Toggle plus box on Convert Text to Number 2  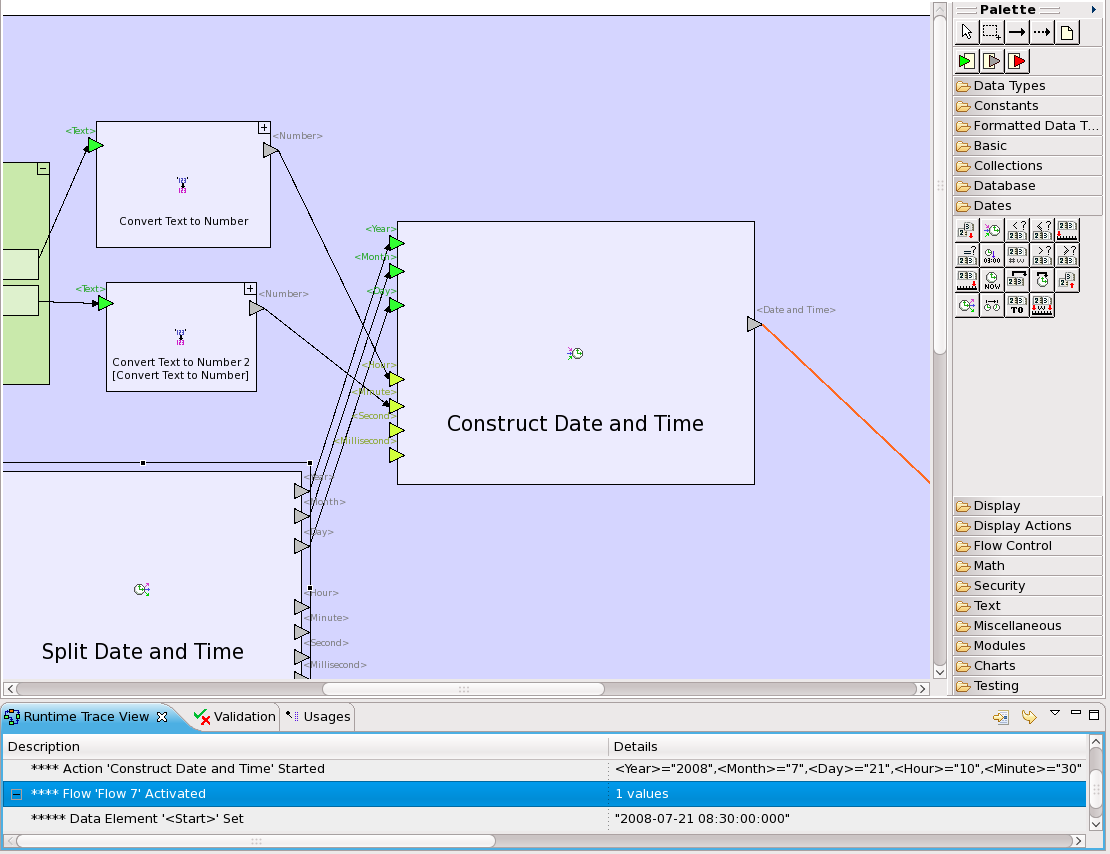coord(250,289)
